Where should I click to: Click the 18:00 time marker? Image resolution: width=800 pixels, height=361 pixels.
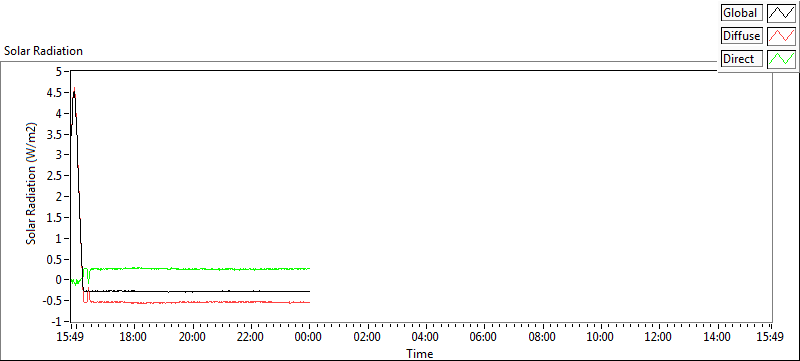pyautogui.click(x=134, y=337)
